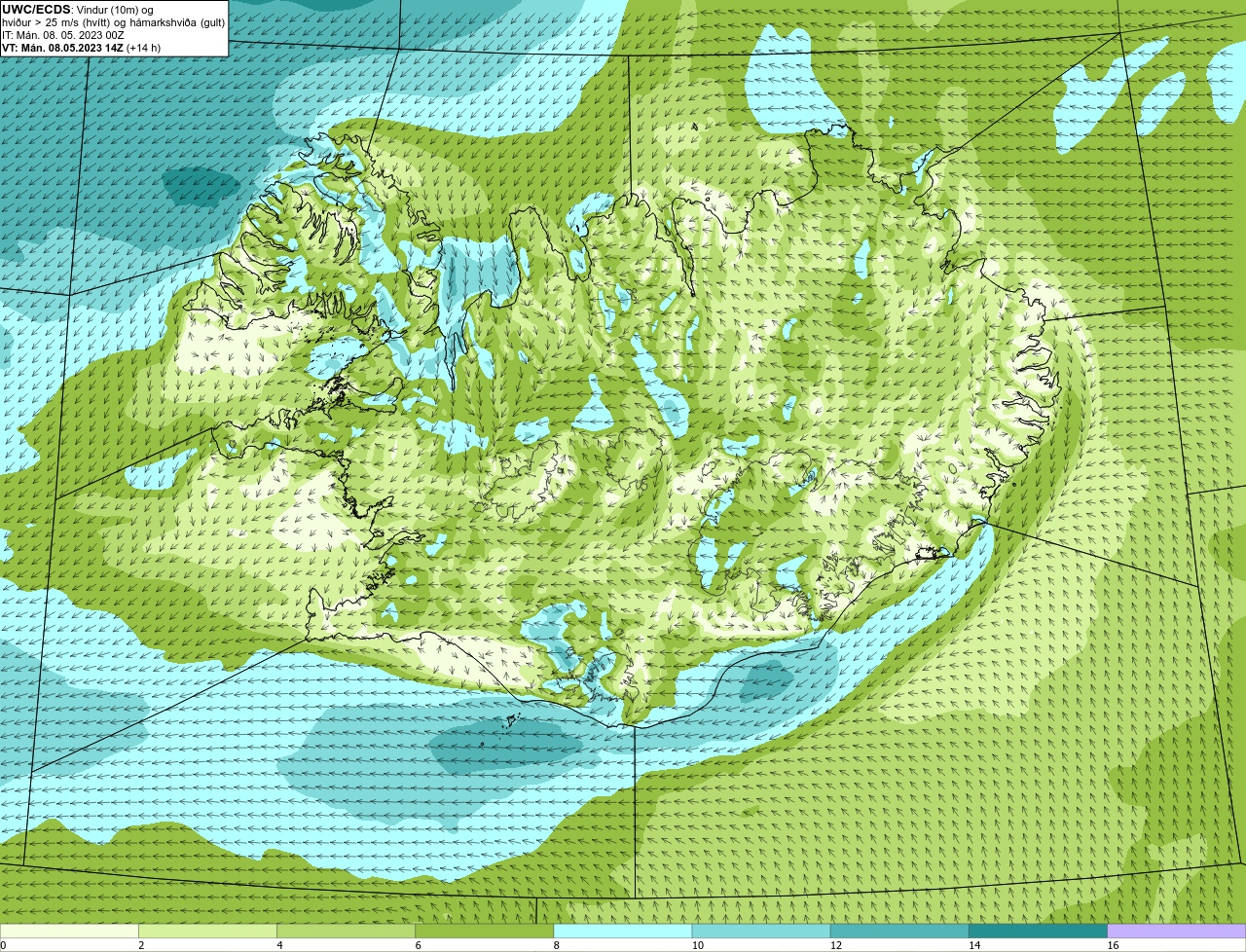
Task: Click the initial time 'IT: Mán. 08. 05. 2023 00Z'
Action: (63, 35)
